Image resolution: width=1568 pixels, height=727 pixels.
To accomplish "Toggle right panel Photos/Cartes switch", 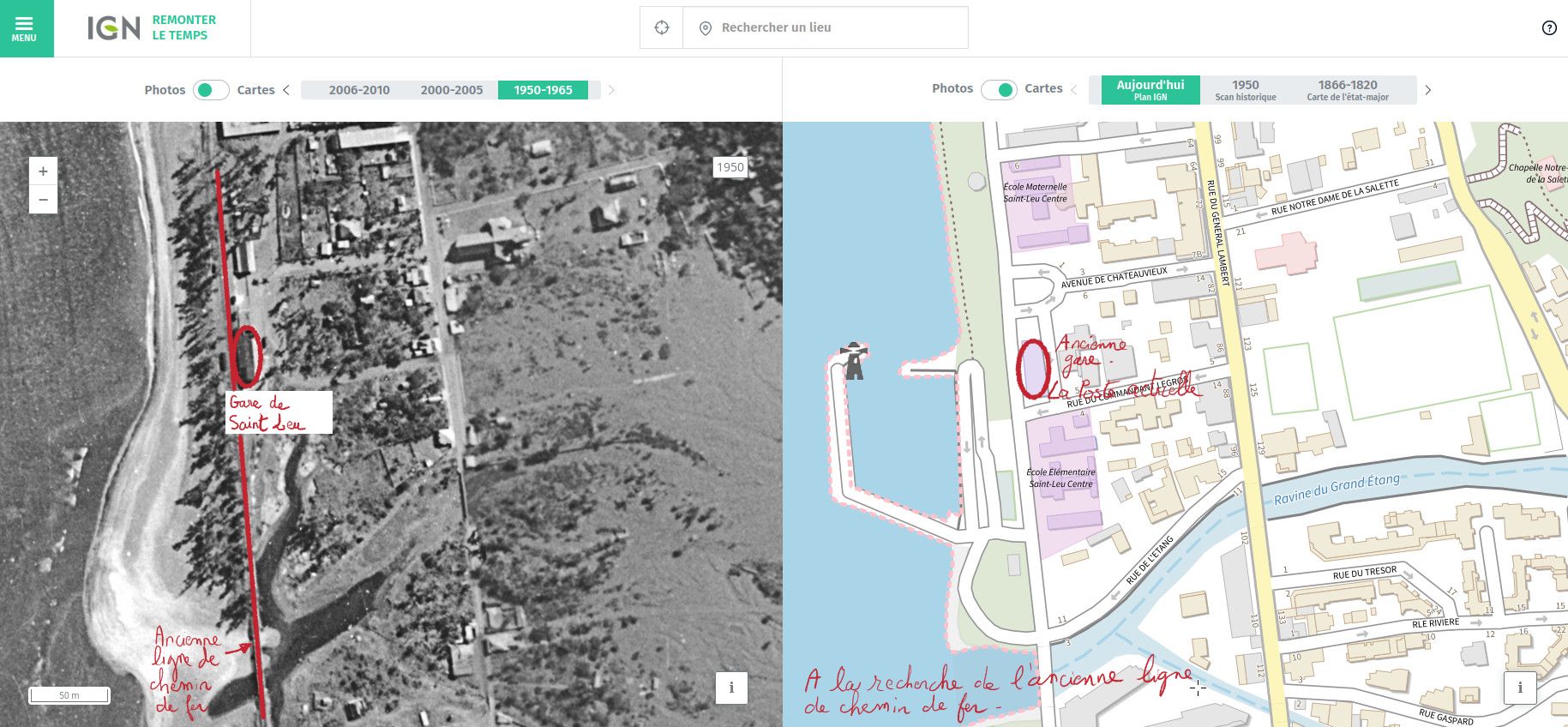I will 999,89.
